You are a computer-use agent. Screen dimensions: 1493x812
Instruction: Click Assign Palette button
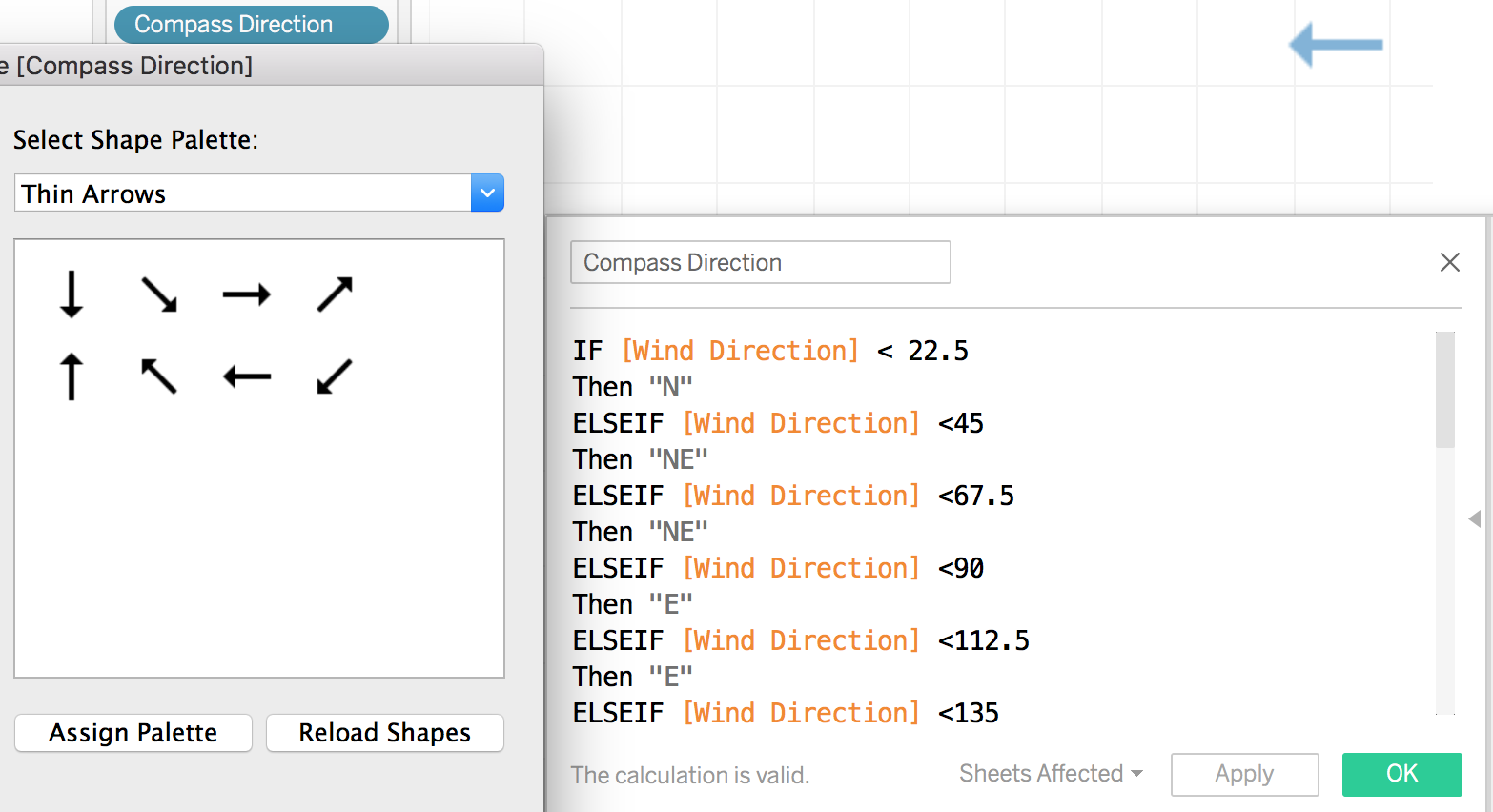click(133, 733)
